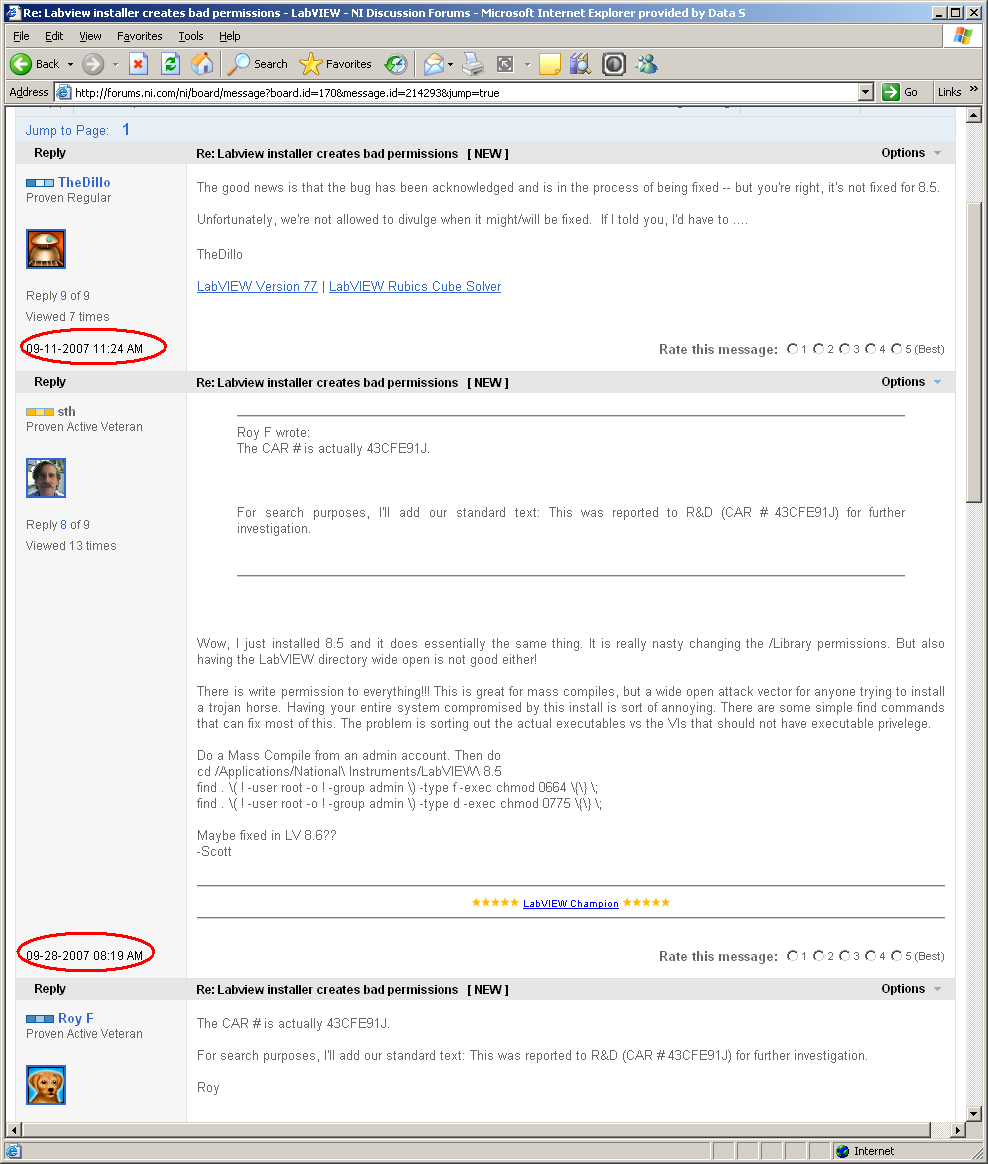Rate sth's message 3
This screenshot has height=1164, width=988.
click(x=845, y=956)
